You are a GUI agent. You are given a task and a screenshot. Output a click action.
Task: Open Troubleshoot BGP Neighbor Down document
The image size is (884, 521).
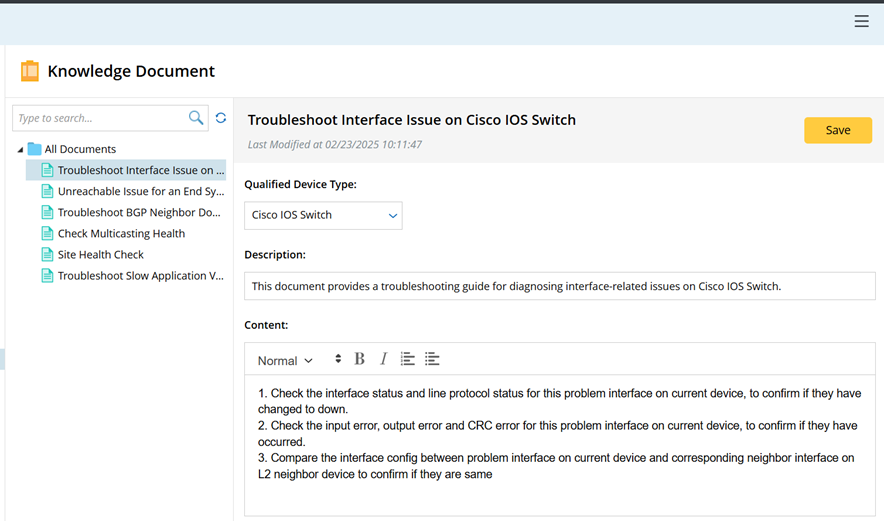pos(138,212)
